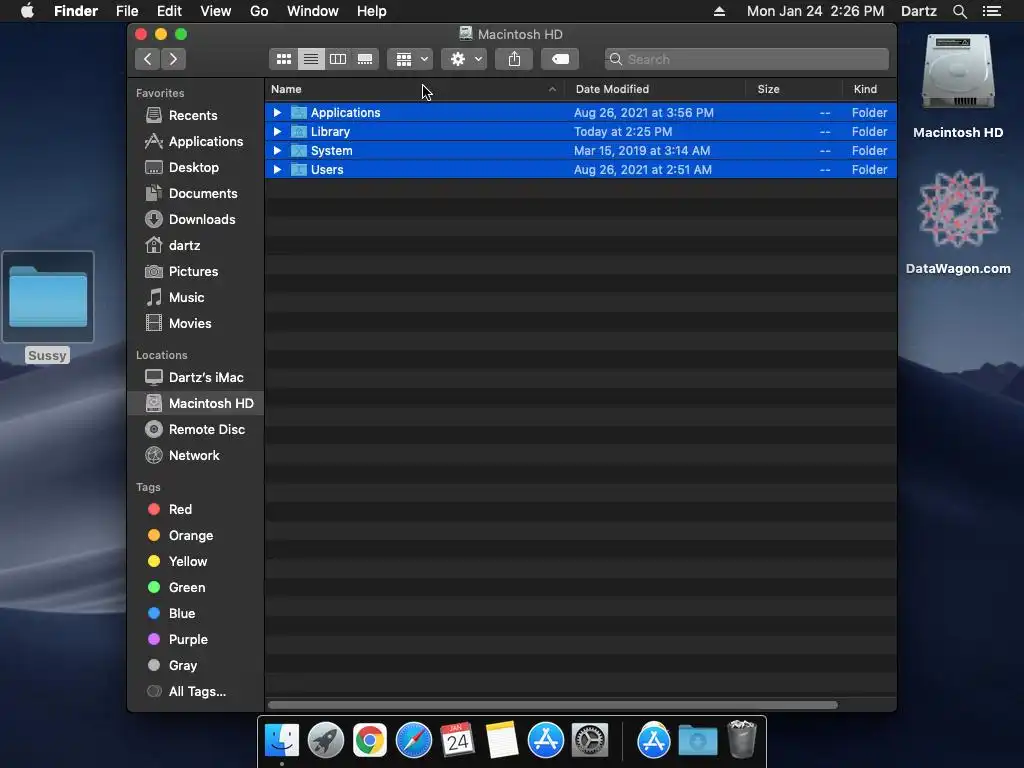Open the Trash in the Dock
This screenshot has height=768, width=1024.
(x=742, y=739)
